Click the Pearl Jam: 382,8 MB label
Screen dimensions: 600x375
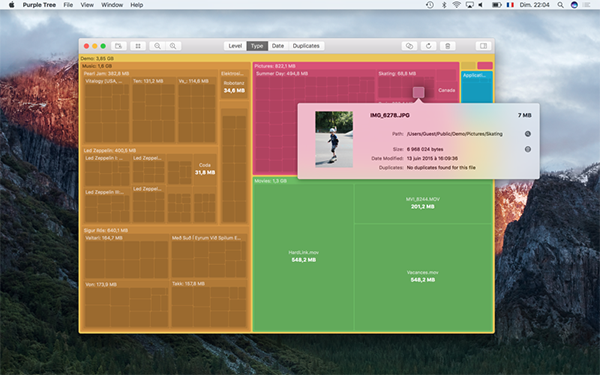point(106,73)
